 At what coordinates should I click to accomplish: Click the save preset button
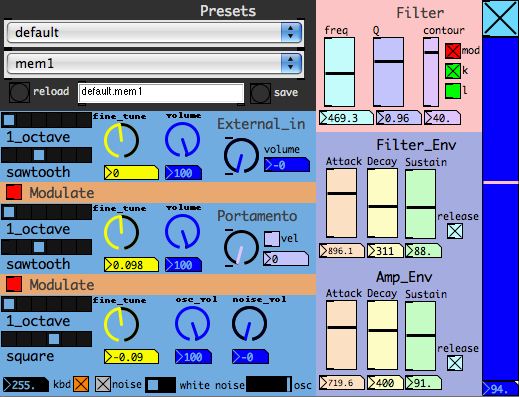pyautogui.click(x=260, y=93)
